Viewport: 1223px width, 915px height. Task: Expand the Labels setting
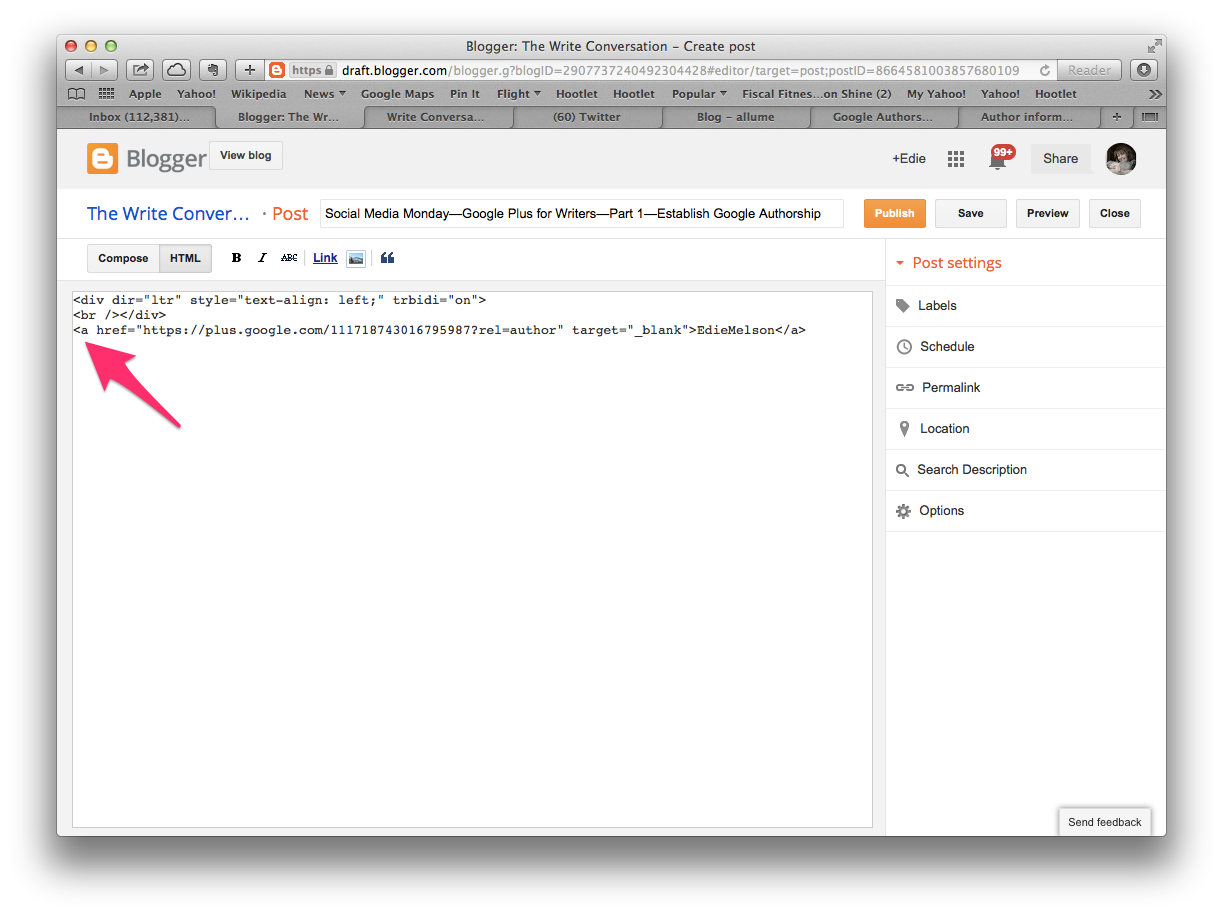point(1025,306)
